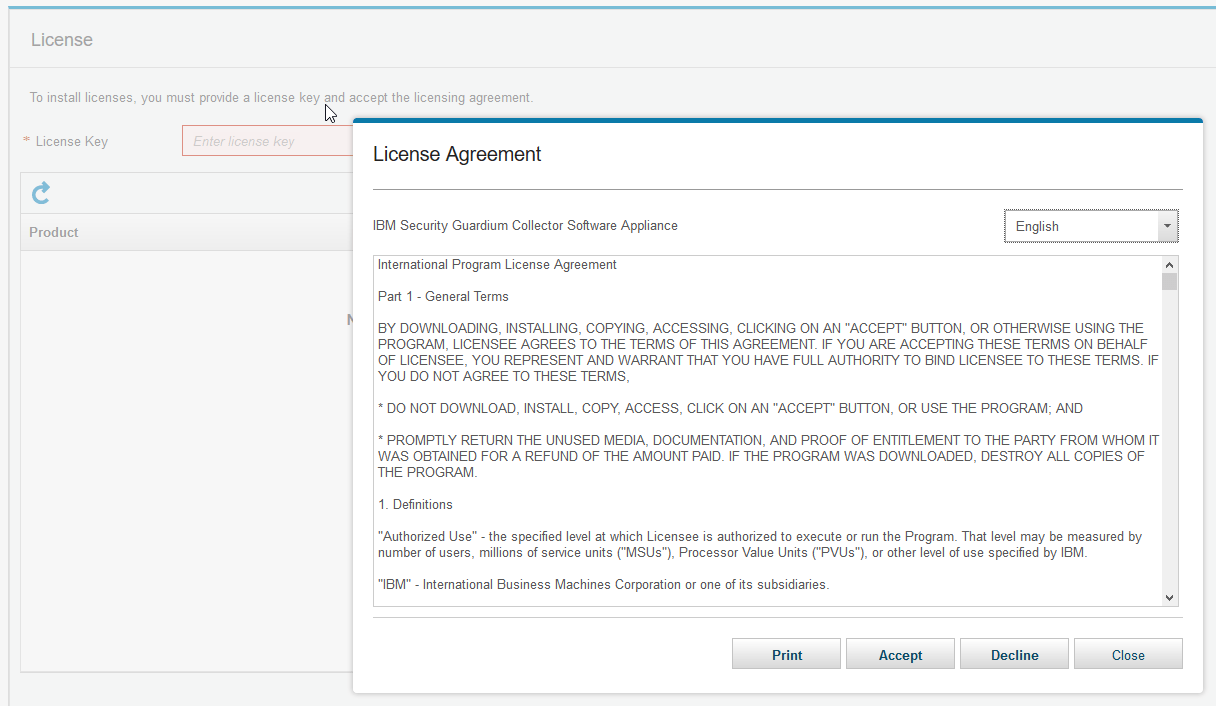
Task: Click the License Agreement dialog title
Action: coord(457,154)
